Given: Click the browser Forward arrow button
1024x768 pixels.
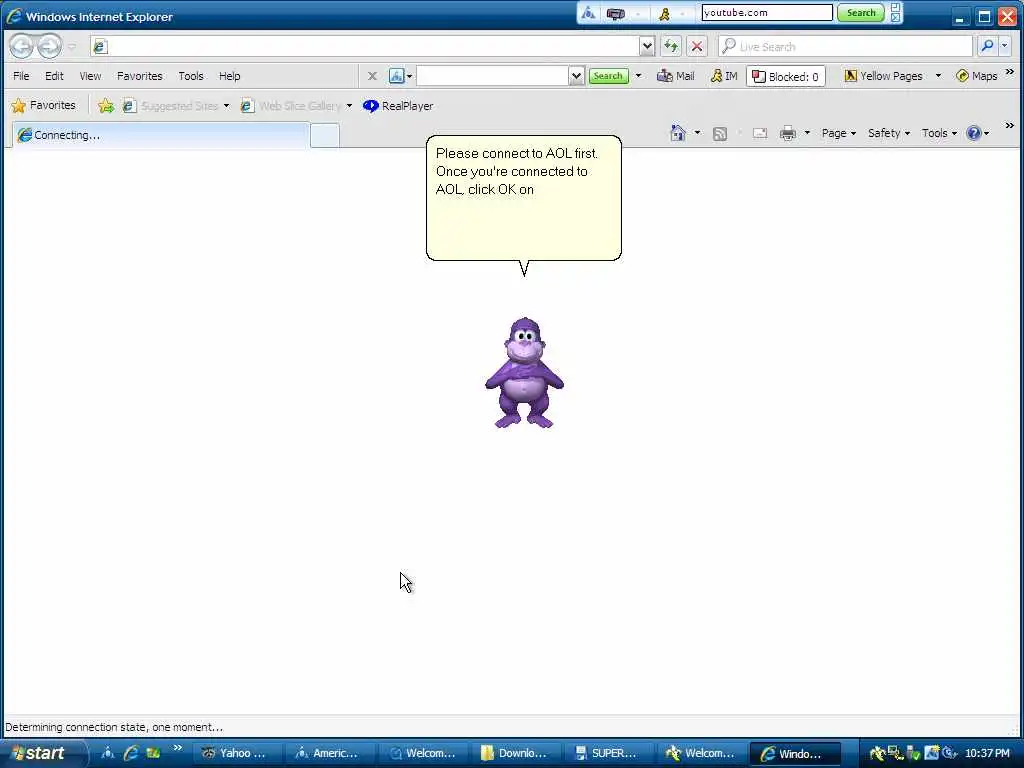Looking at the screenshot, I should pyautogui.click(x=50, y=46).
